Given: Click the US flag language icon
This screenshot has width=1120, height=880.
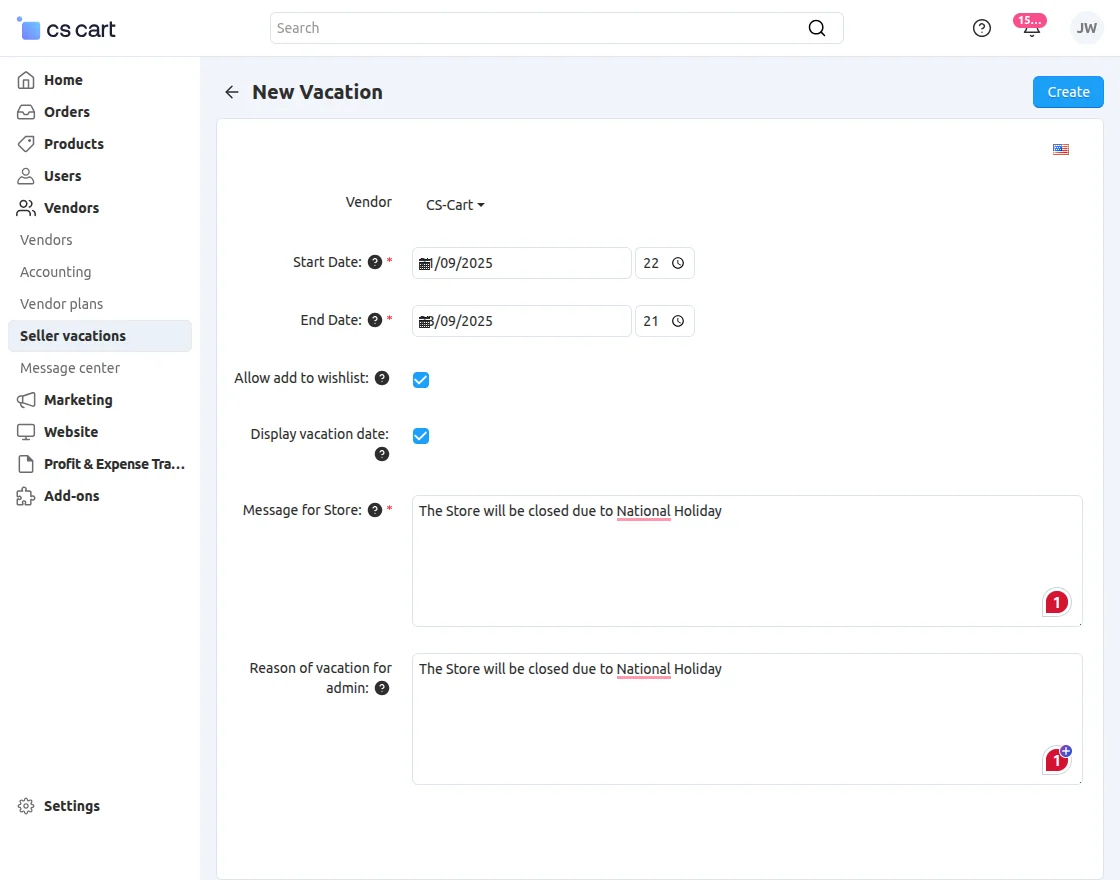Looking at the screenshot, I should pyautogui.click(x=1061, y=150).
